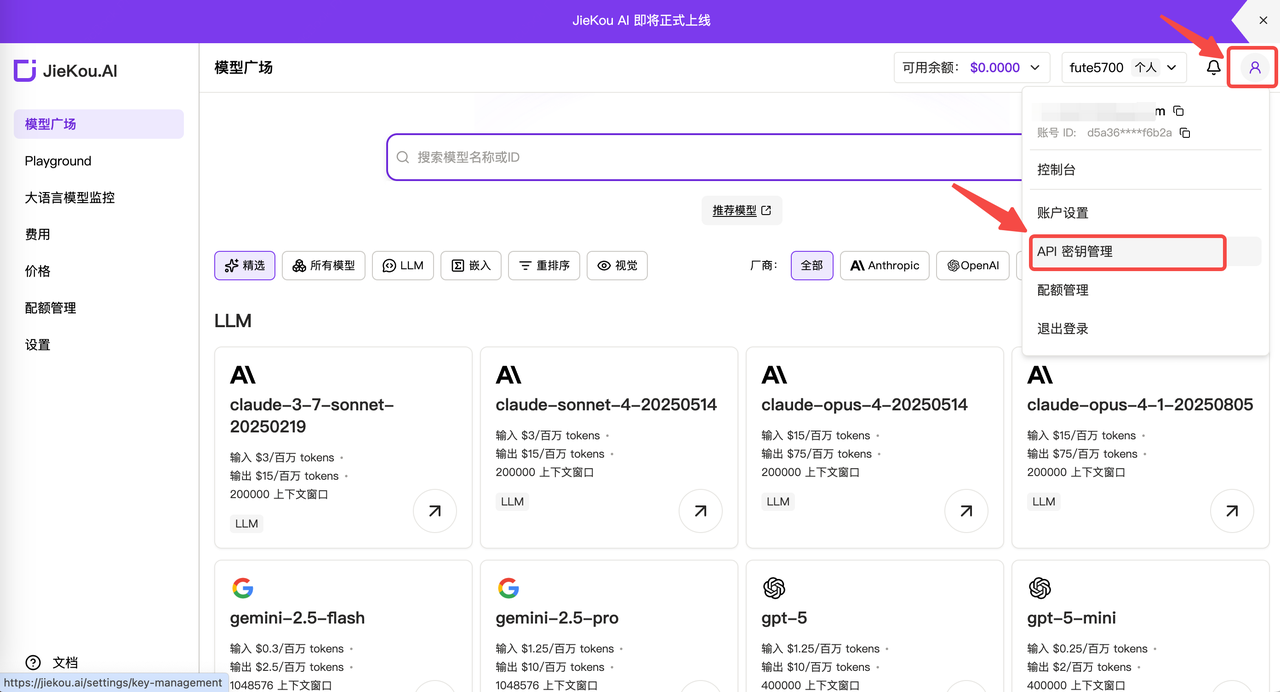Screen dimensions: 1280x692
Task: Filter models by LLM type
Action: pyautogui.click(x=403, y=265)
